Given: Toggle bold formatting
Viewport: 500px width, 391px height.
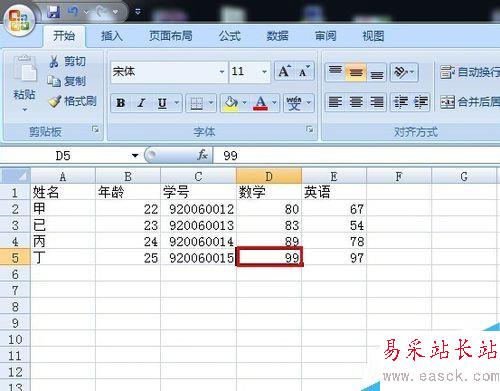Looking at the screenshot, I should pos(121,103).
